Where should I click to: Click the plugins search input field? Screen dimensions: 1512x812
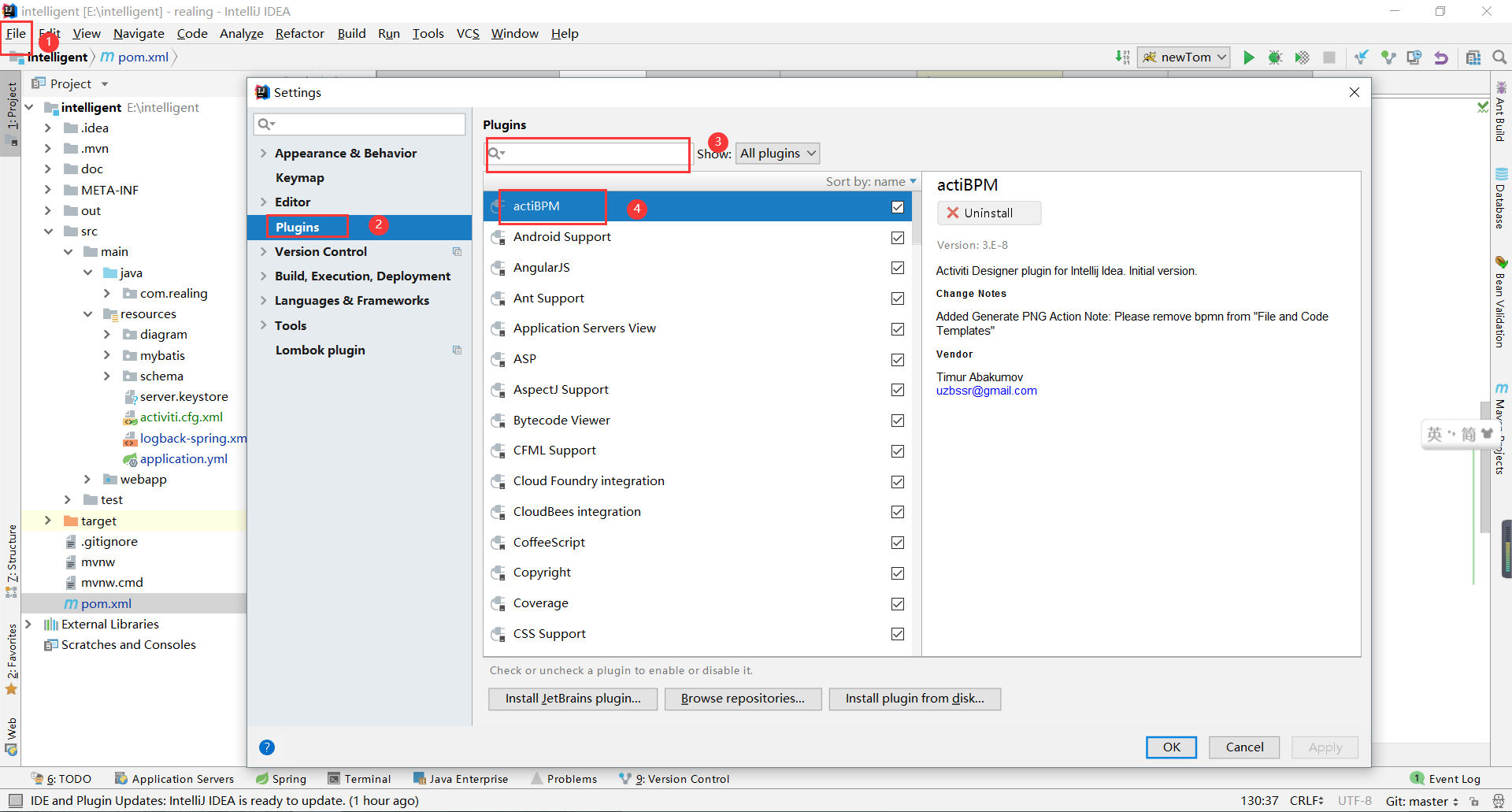pyautogui.click(x=587, y=154)
